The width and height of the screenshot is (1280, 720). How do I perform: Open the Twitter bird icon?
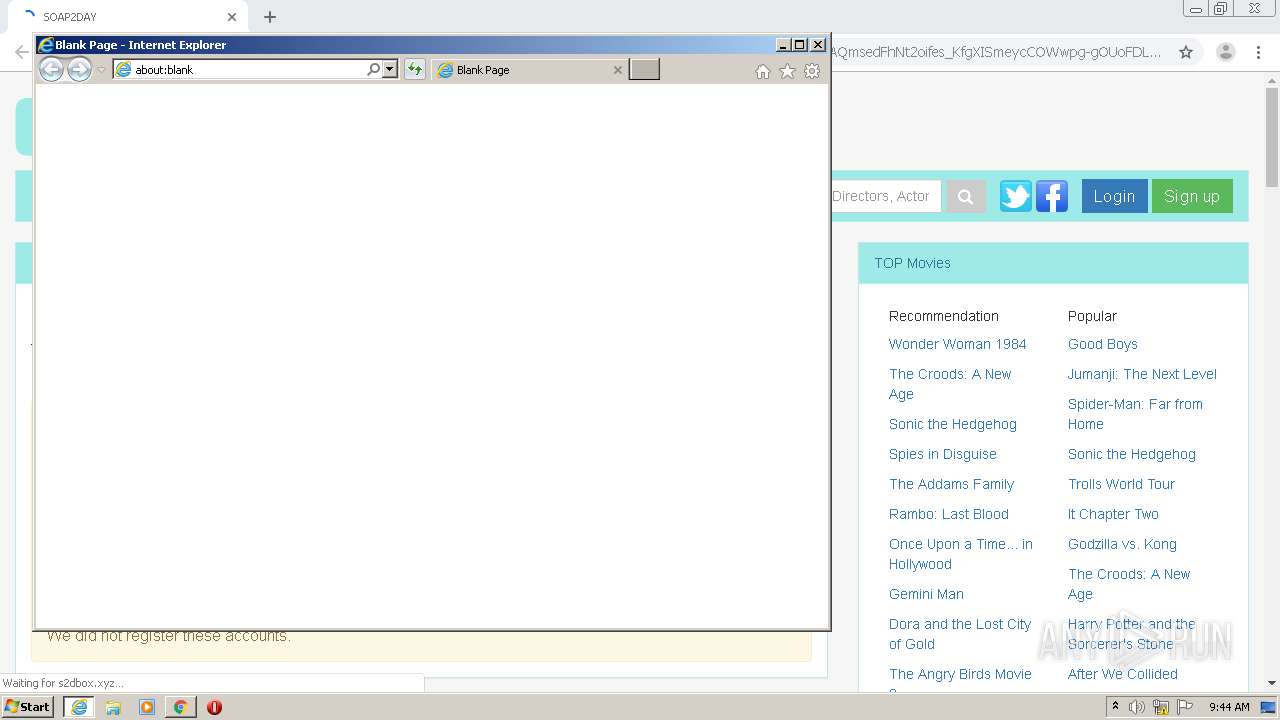pyautogui.click(x=1016, y=196)
